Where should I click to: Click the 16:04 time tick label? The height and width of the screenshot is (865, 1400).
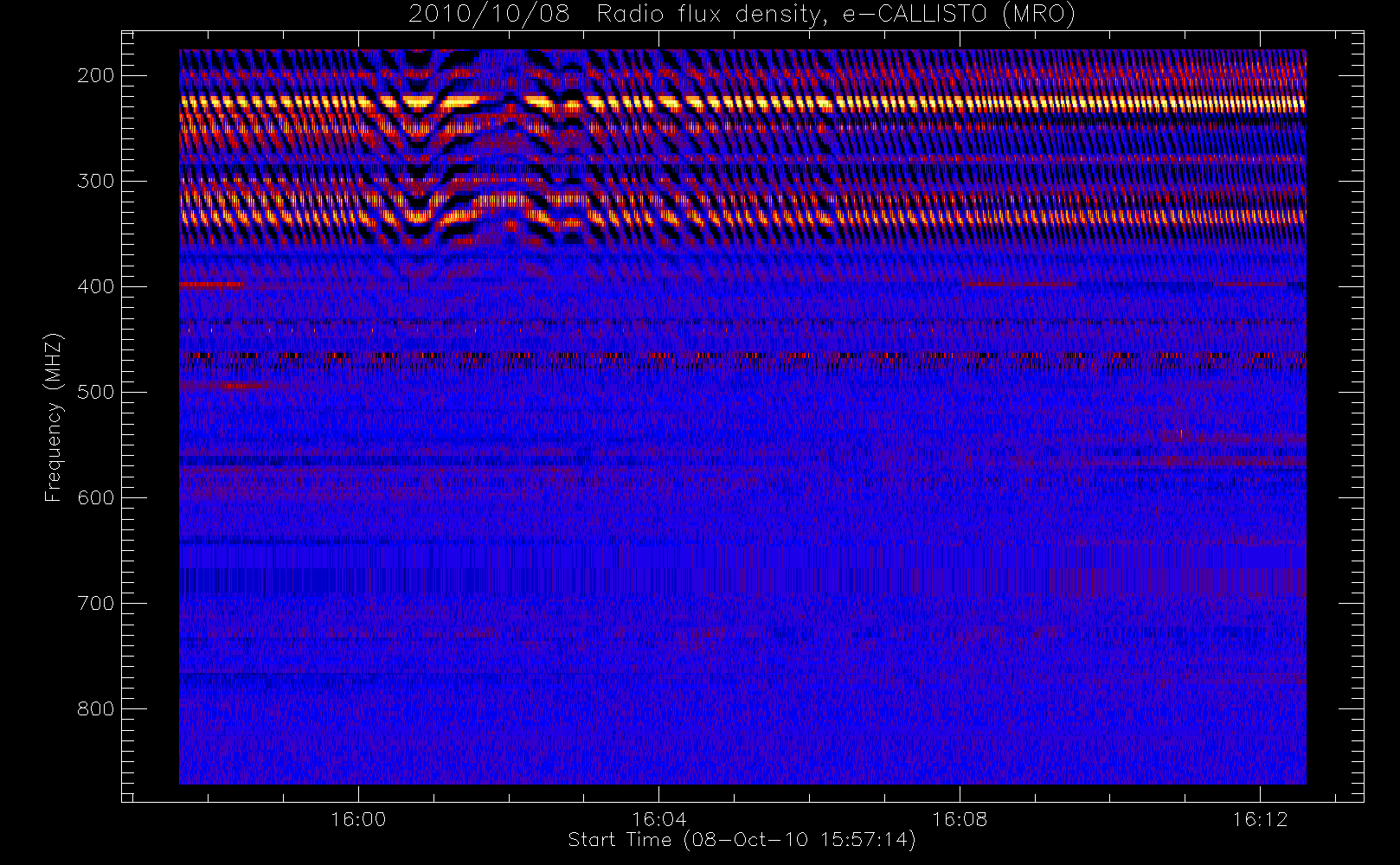(x=659, y=819)
